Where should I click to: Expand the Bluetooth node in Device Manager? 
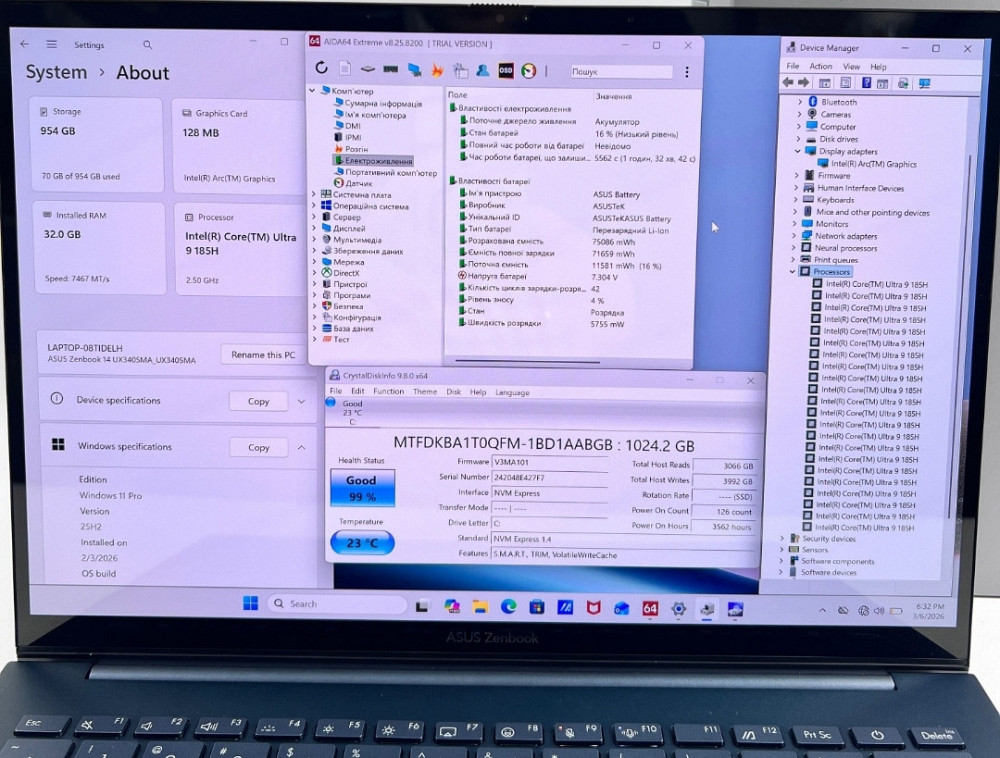(799, 102)
